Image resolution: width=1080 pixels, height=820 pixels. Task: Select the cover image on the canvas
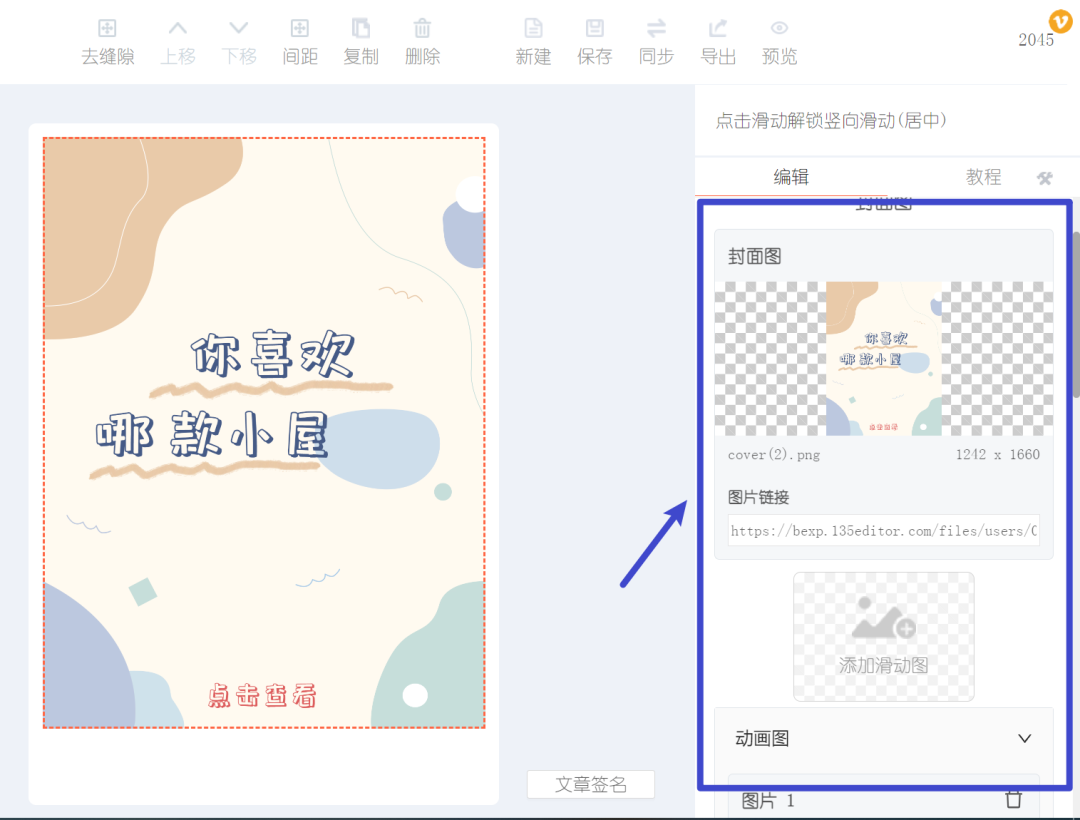pyautogui.click(x=264, y=432)
